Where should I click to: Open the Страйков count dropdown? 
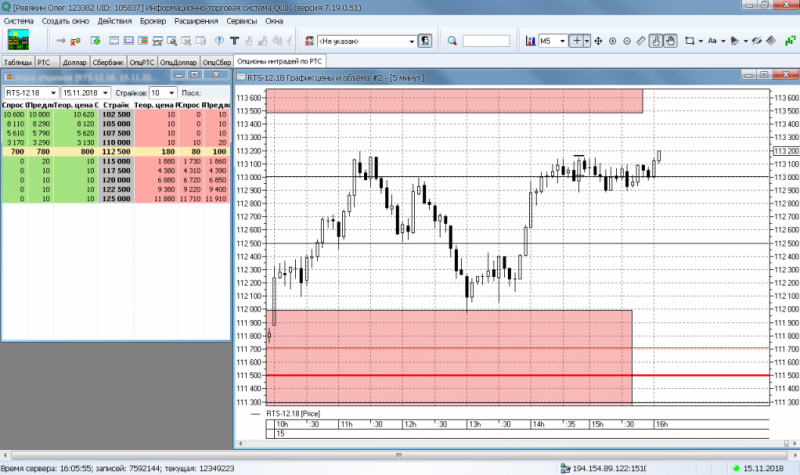tap(171, 93)
